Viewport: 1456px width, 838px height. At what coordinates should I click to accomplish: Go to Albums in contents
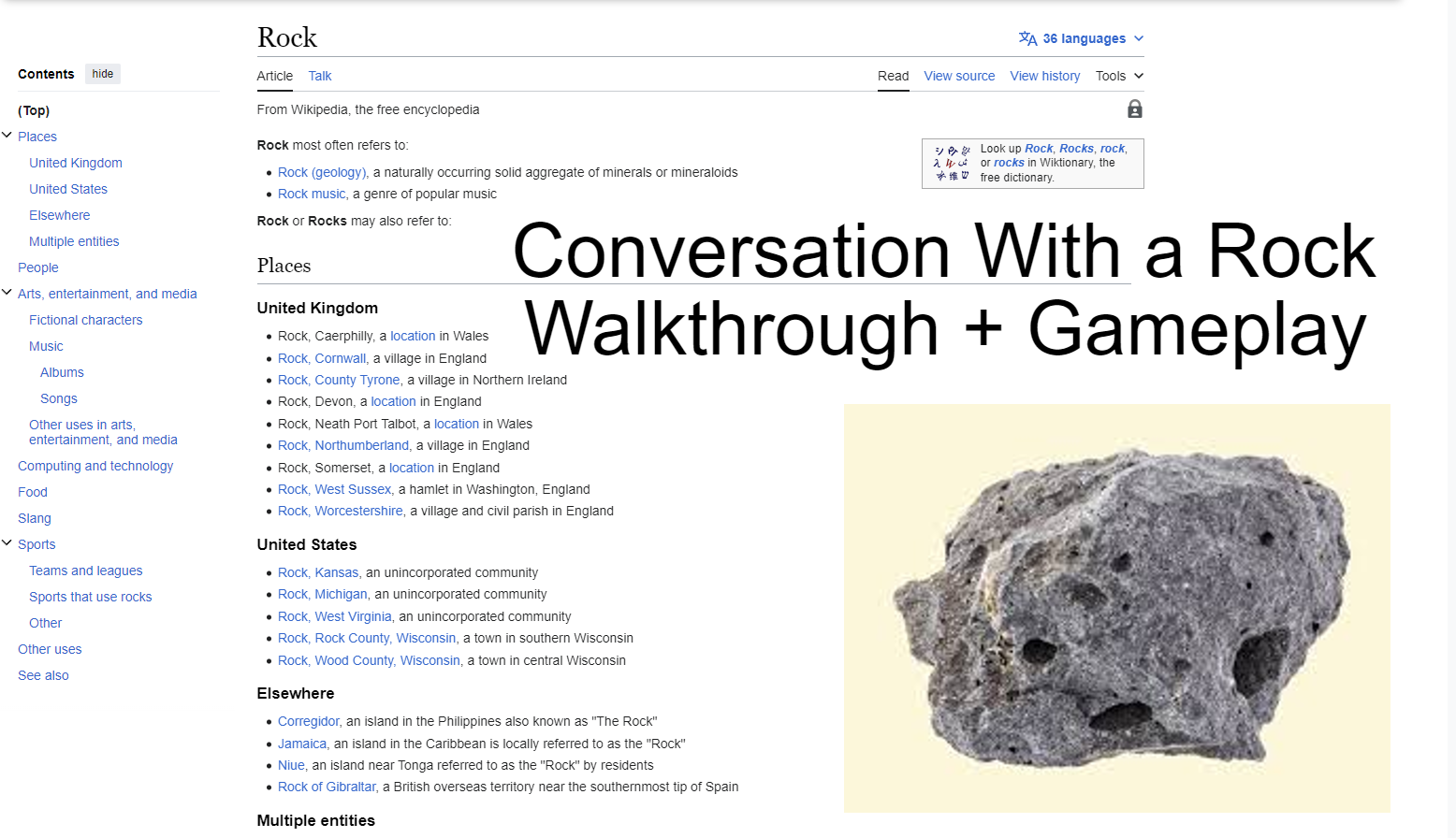pyautogui.click(x=62, y=372)
